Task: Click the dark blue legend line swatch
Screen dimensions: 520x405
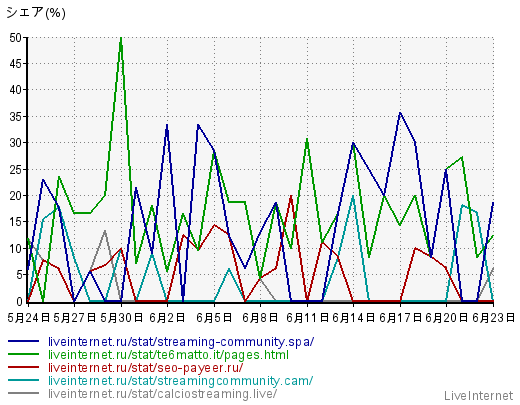Action: click(x=23, y=341)
